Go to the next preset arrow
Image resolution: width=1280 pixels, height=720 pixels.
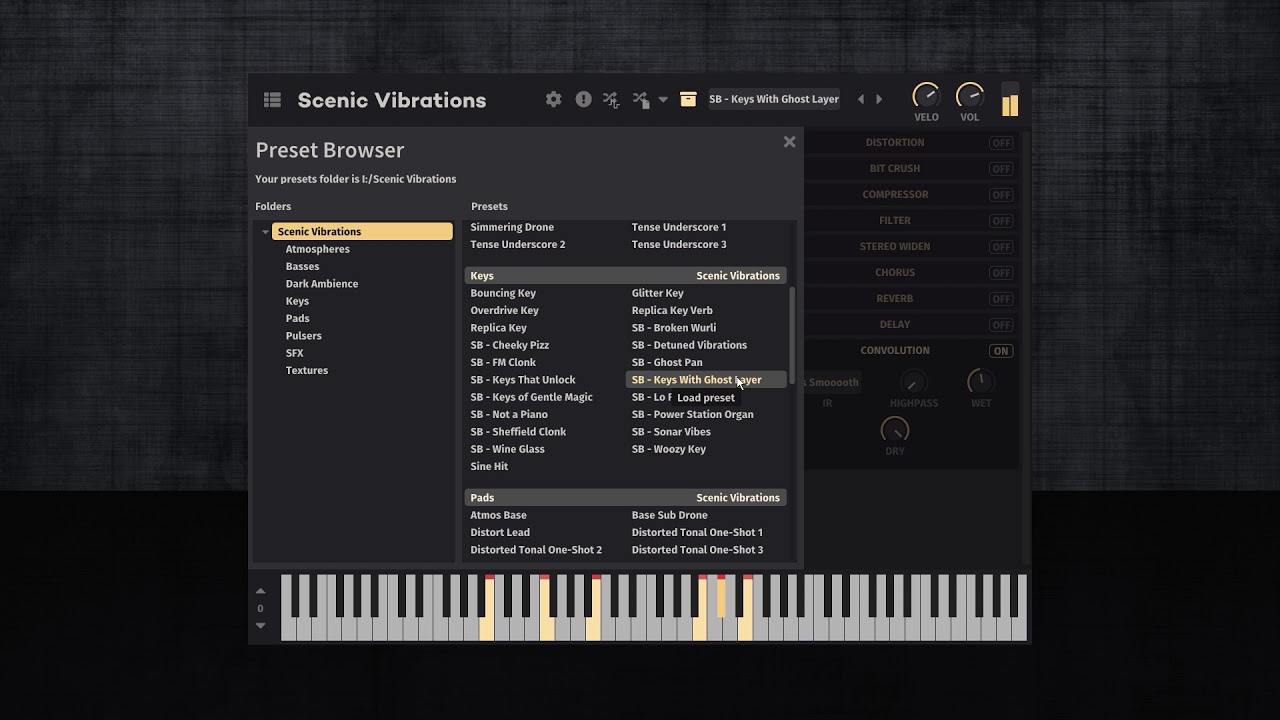point(879,99)
